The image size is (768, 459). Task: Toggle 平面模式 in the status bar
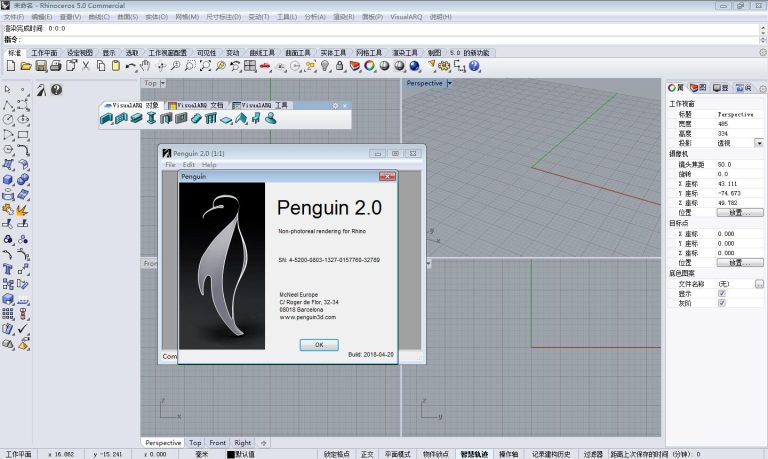(397, 454)
